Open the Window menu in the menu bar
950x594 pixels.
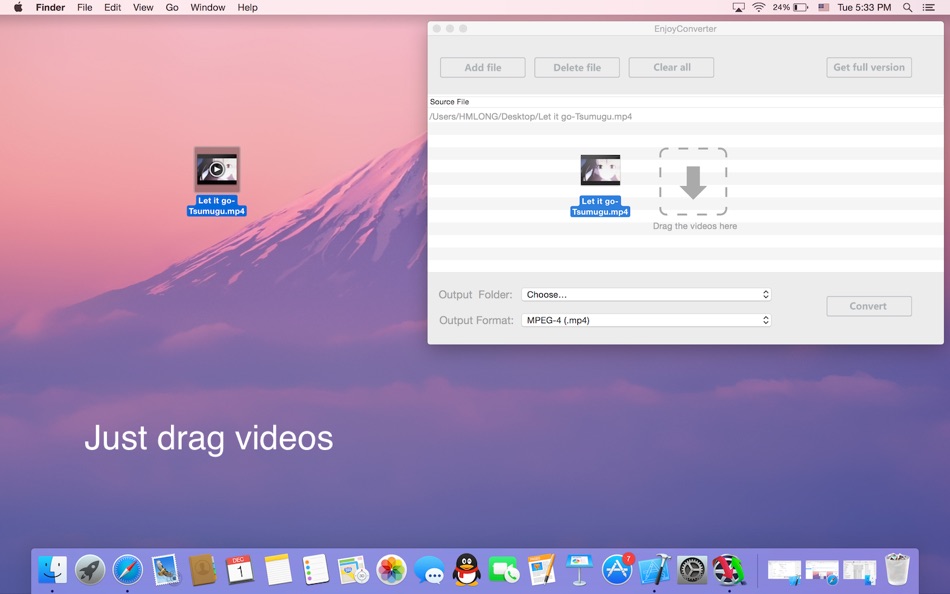pos(207,7)
